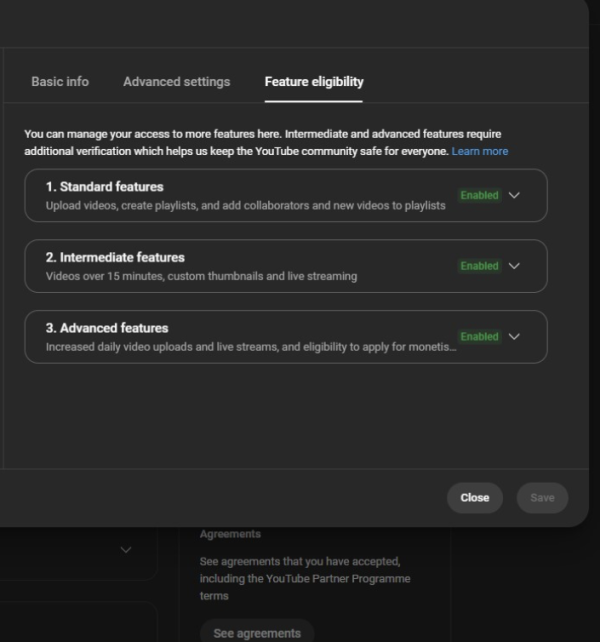Click the Enabled badge for Standard features
The image size is (600, 642).
(479, 196)
